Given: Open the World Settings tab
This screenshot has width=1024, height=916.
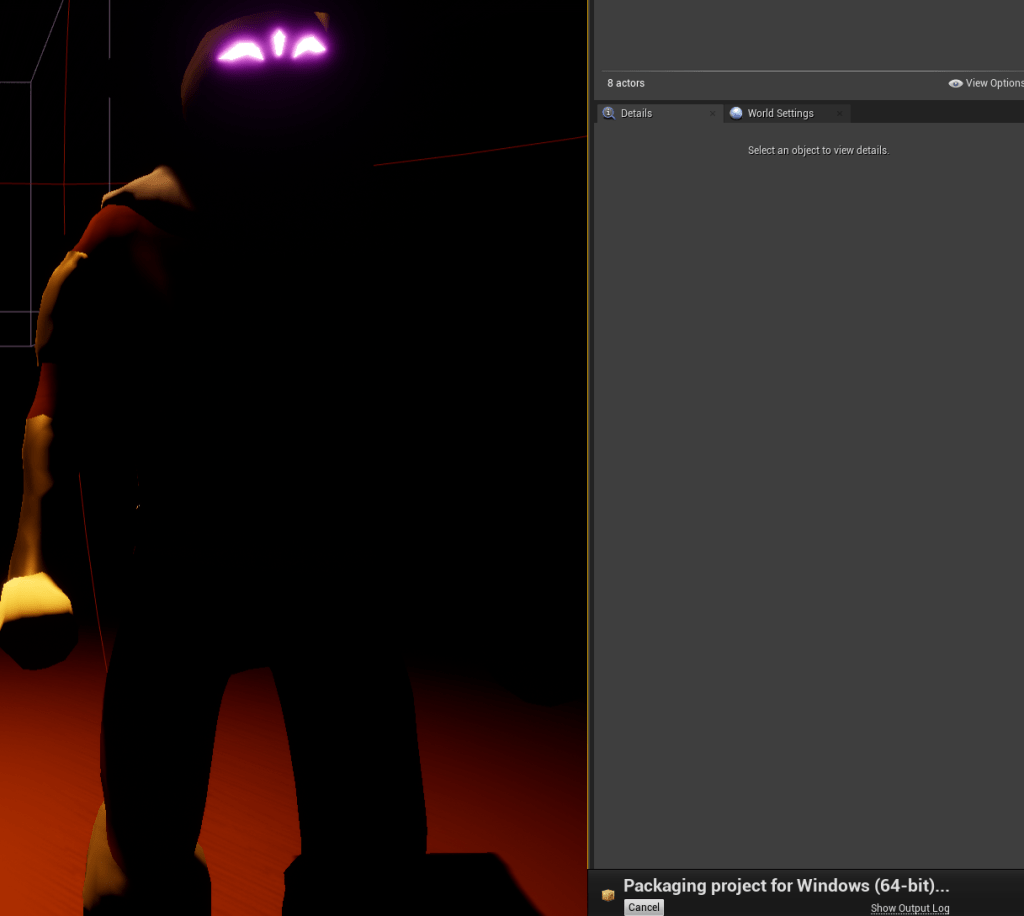Looking at the screenshot, I should pos(780,114).
